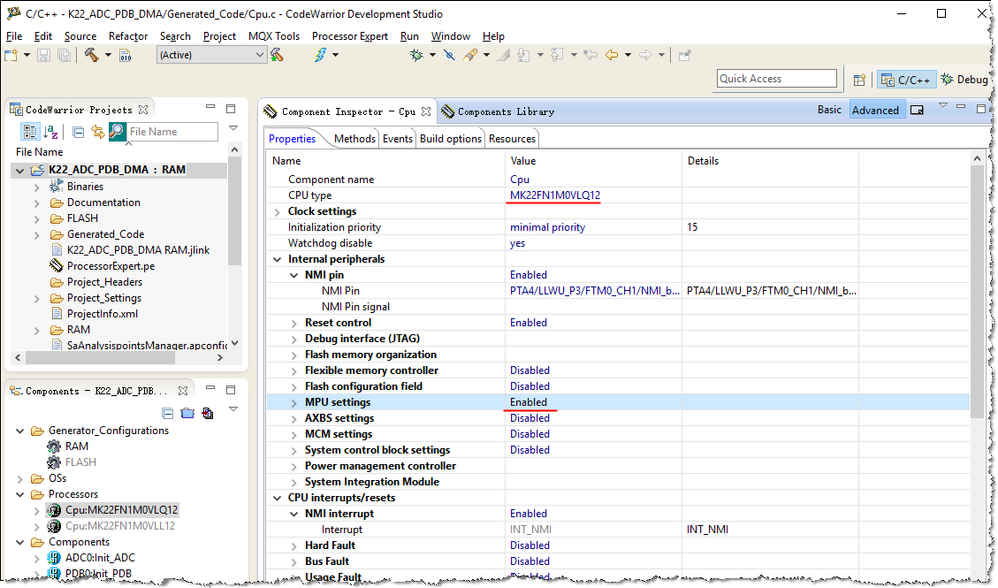Toggle the Advanced view mode
Image resolution: width=998 pixels, height=588 pixels.
pyautogui.click(x=875, y=110)
